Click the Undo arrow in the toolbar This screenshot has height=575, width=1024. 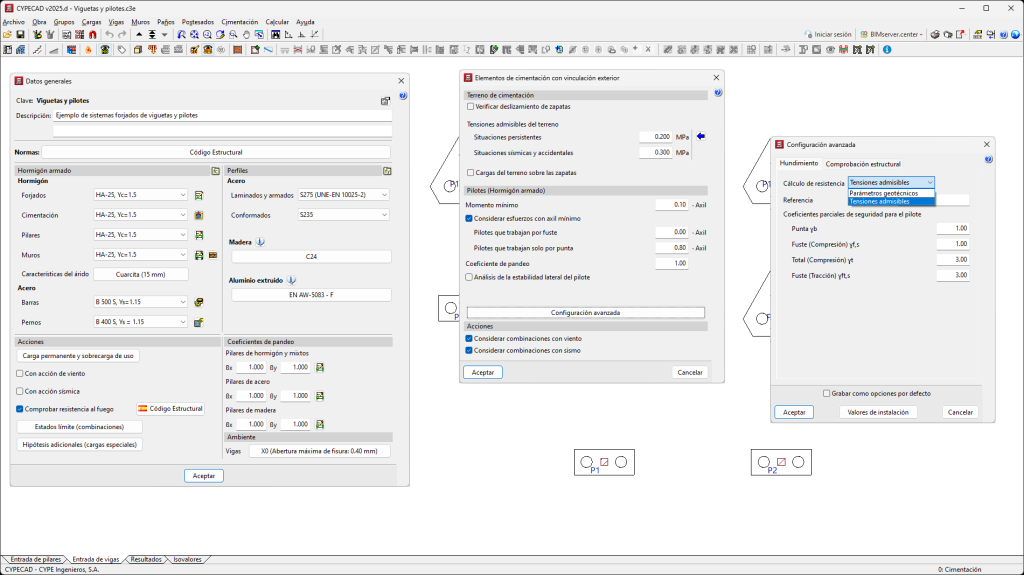pyautogui.click(x=108, y=34)
